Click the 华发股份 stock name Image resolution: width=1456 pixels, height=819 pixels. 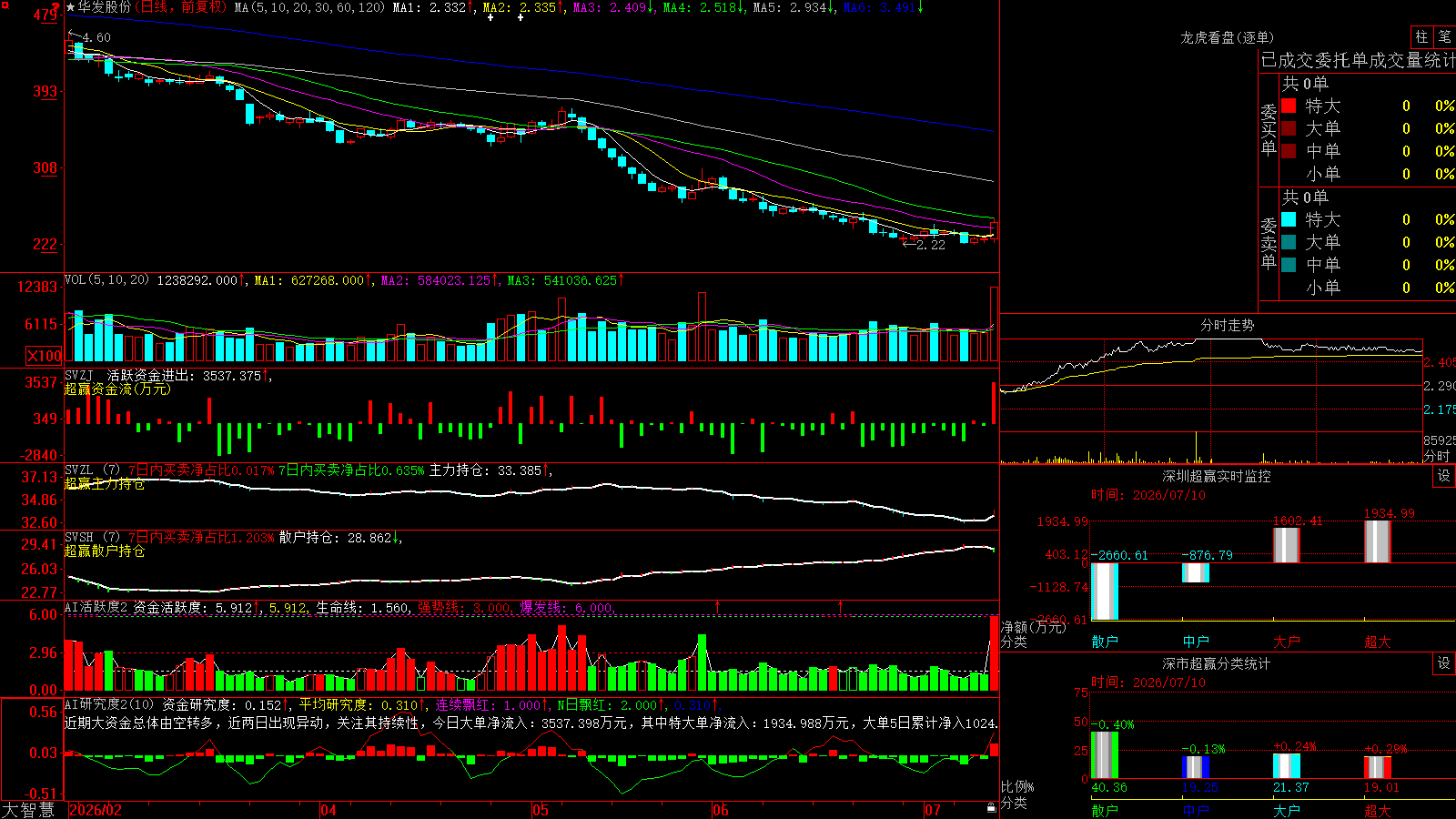[x=105, y=7]
